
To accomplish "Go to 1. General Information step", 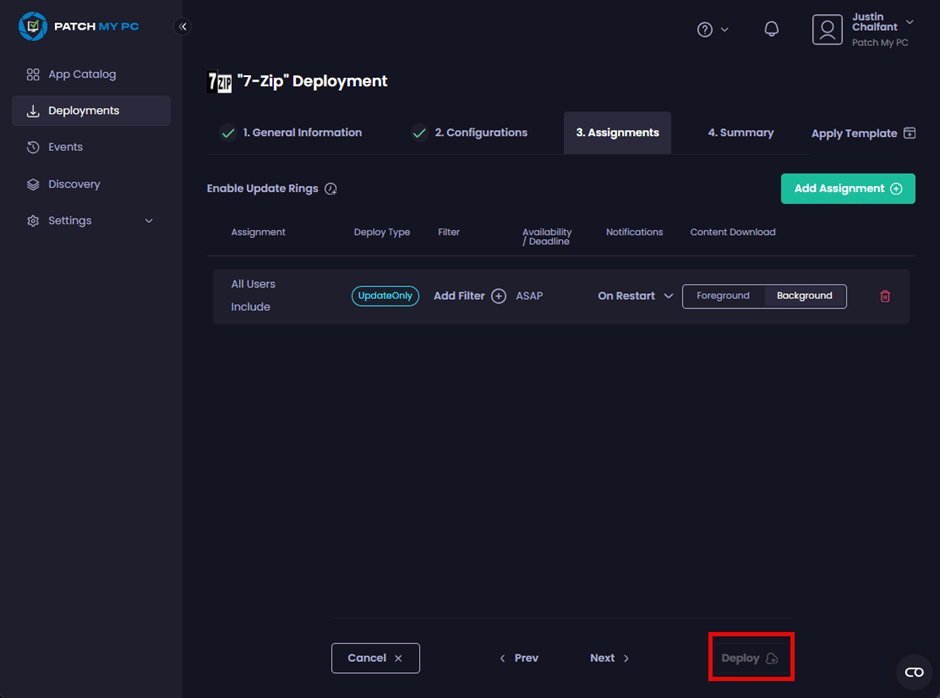I will click(x=291, y=133).
